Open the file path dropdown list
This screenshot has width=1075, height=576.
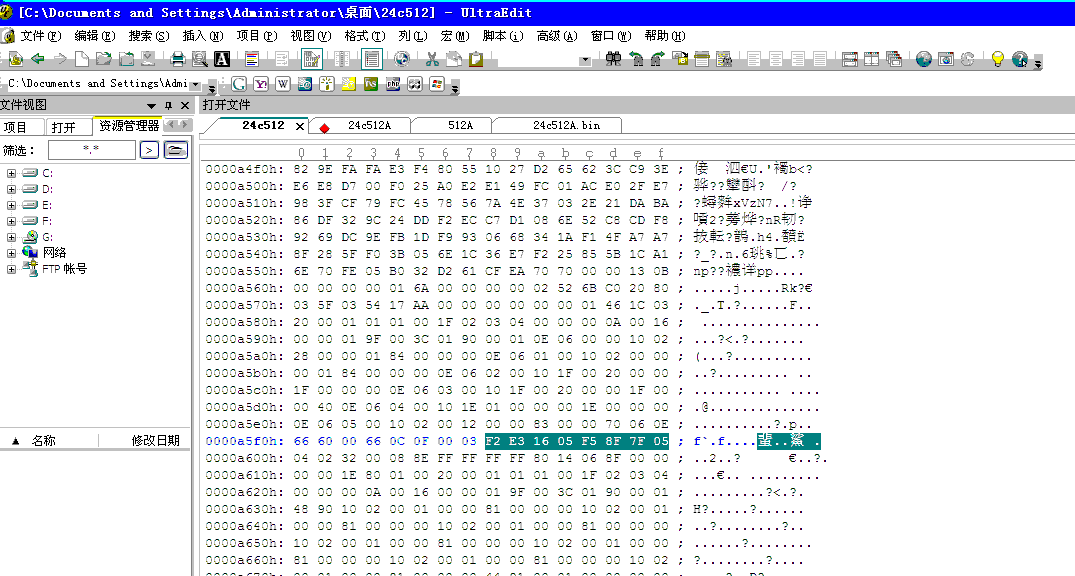pyautogui.click(x=195, y=85)
